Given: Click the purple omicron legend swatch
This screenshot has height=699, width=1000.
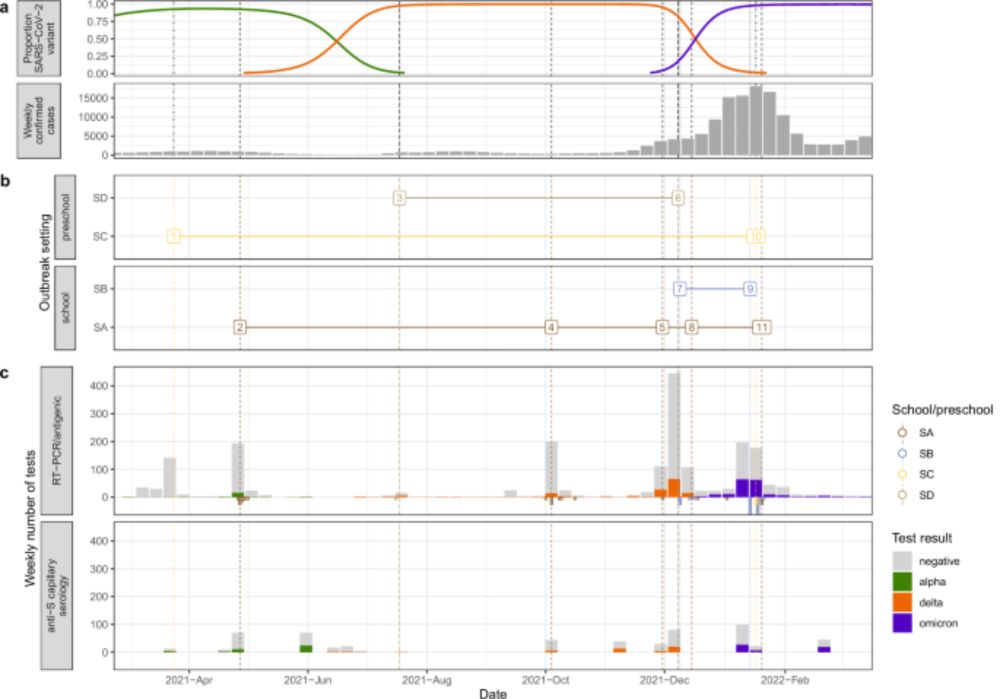Looking at the screenshot, I should point(902,623).
